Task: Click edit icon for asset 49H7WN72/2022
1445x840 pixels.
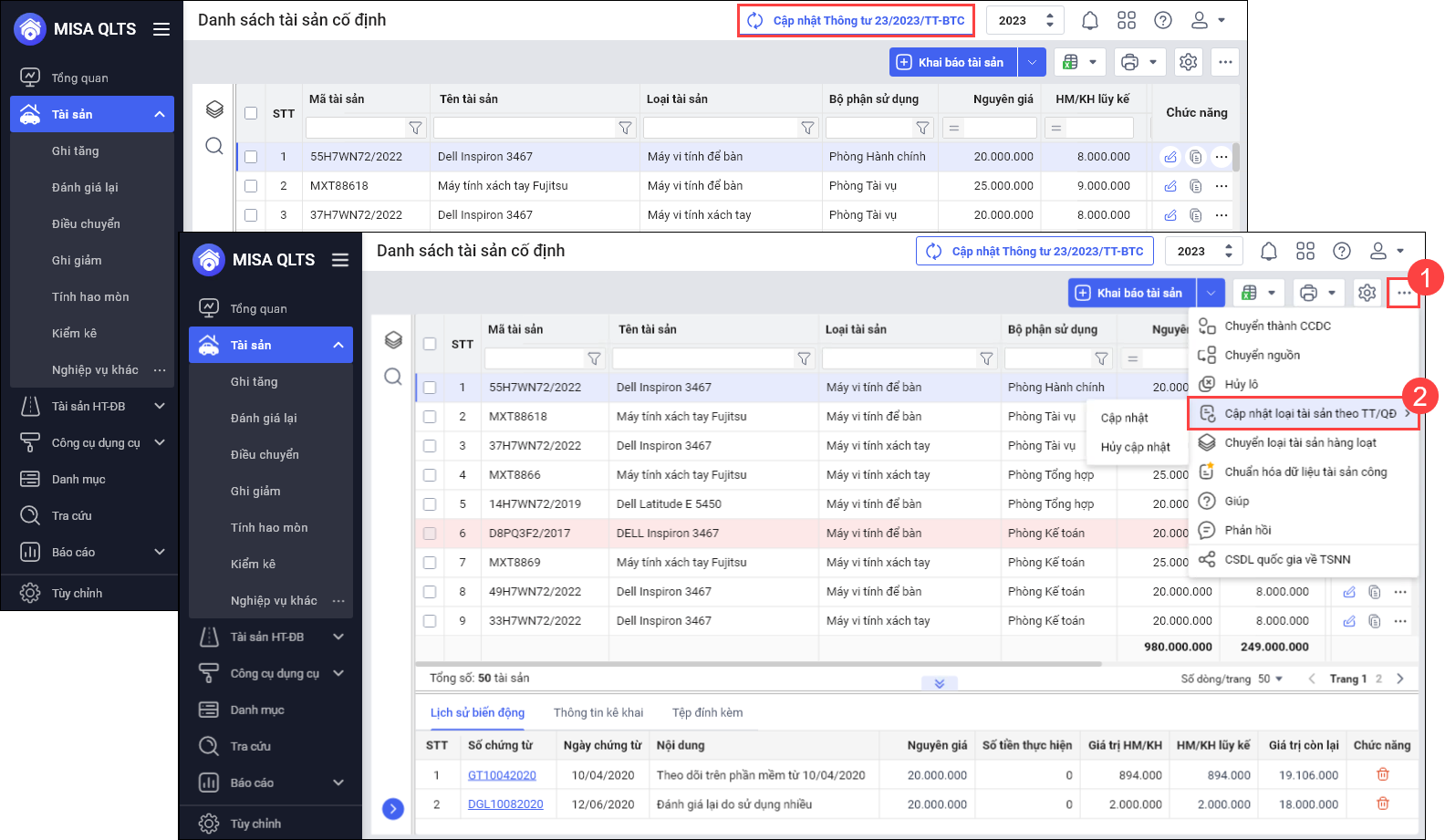Action: coord(1348,592)
